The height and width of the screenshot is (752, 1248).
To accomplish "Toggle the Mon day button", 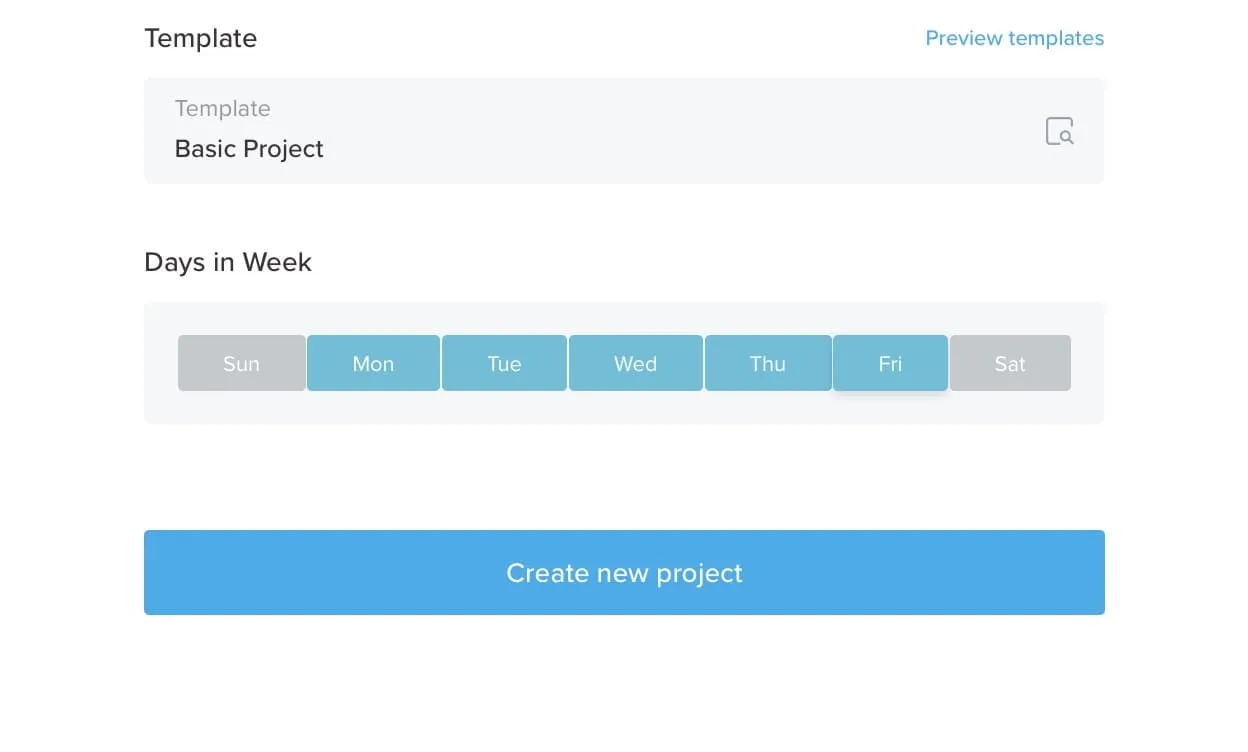I will point(373,363).
